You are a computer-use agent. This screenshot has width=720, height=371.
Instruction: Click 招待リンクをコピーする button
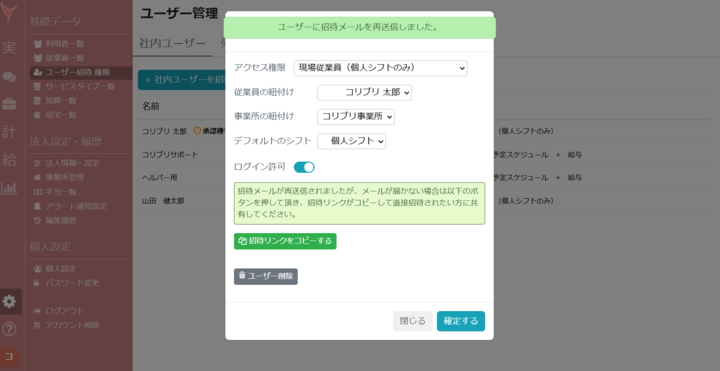click(285, 241)
